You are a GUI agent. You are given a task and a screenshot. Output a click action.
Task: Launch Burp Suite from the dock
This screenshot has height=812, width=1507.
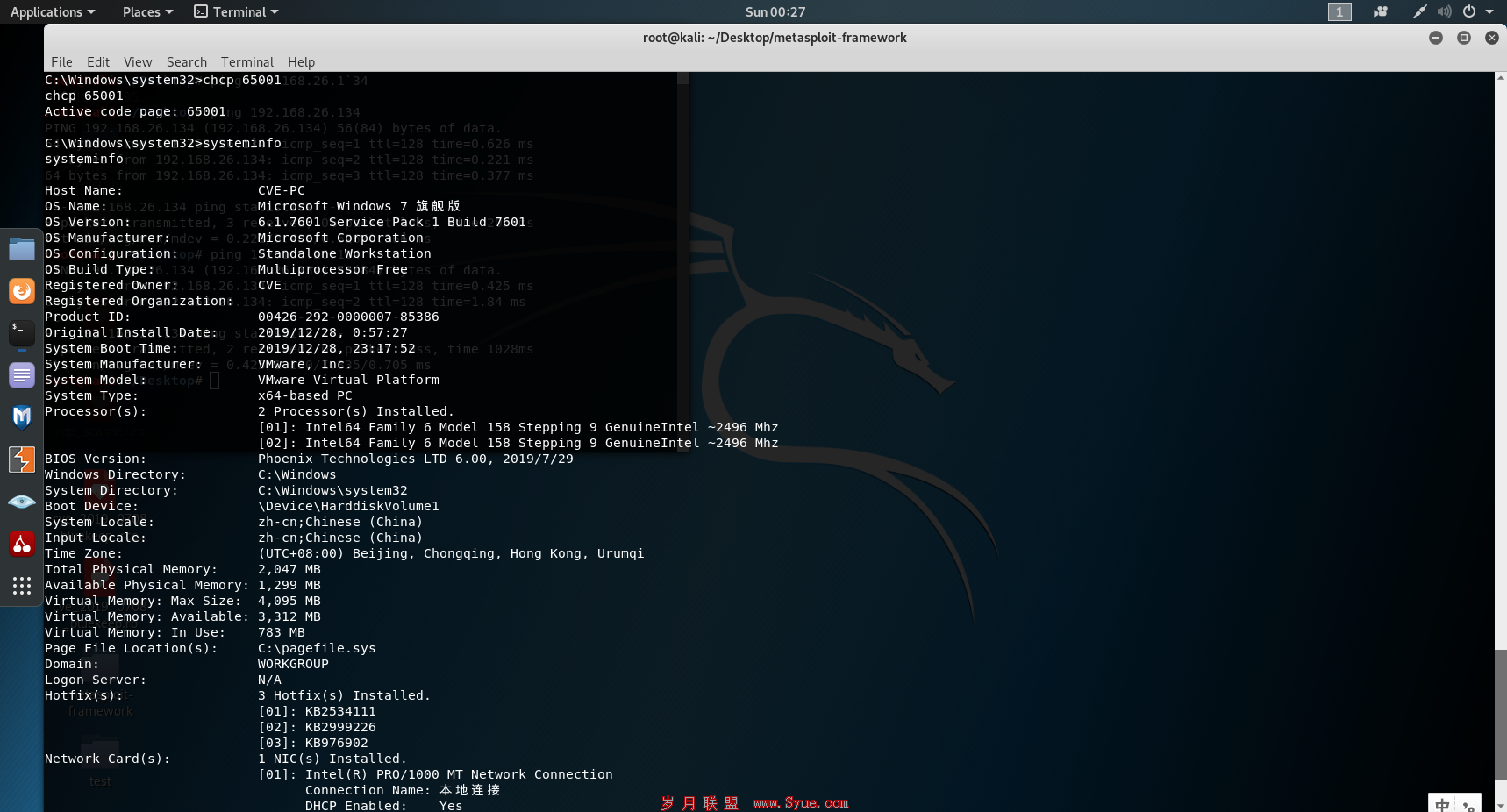[x=21, y=459]
